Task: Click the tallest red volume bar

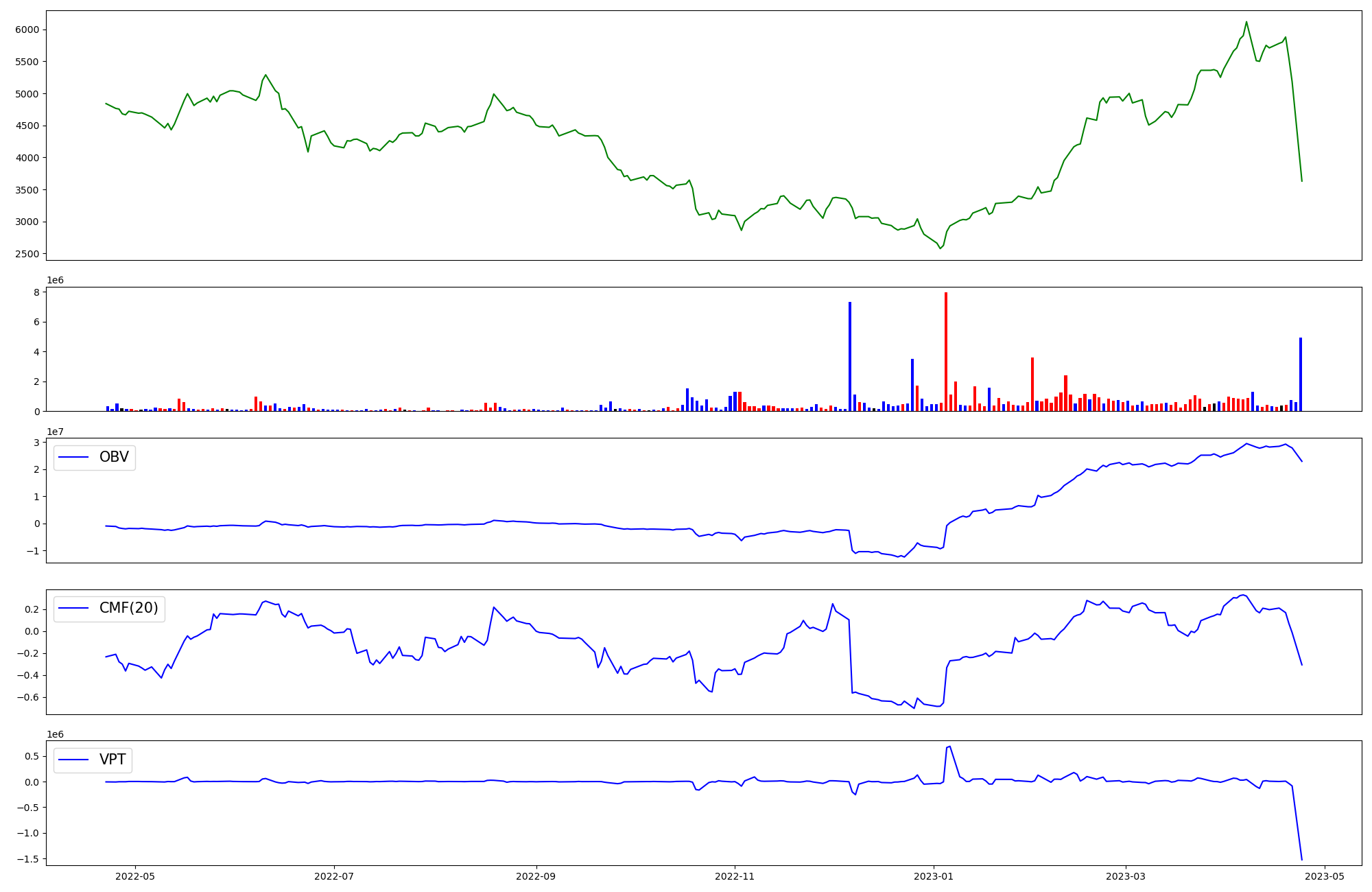Action: pyautogui.click(x=946, y=351)
